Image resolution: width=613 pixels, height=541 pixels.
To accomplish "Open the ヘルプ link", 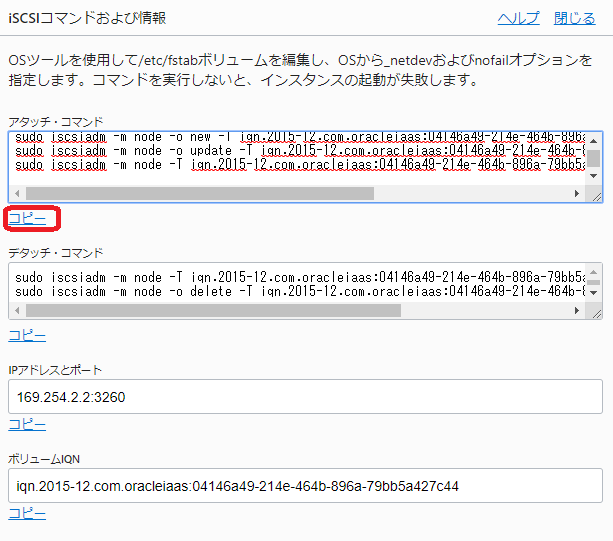I will pyautogui.click(x=518, y=18).
